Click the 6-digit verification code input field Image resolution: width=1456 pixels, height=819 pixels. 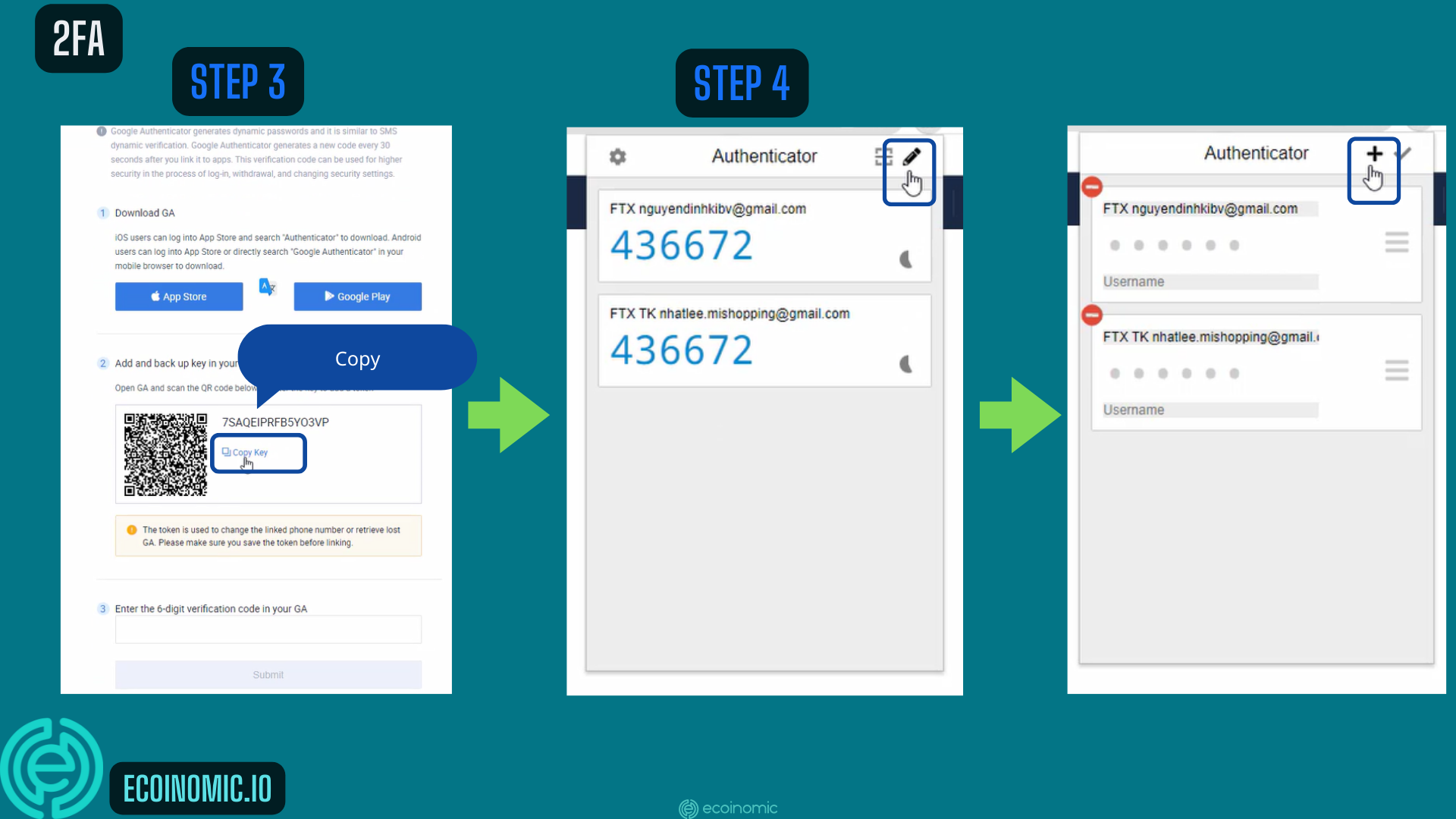[267, 632]
